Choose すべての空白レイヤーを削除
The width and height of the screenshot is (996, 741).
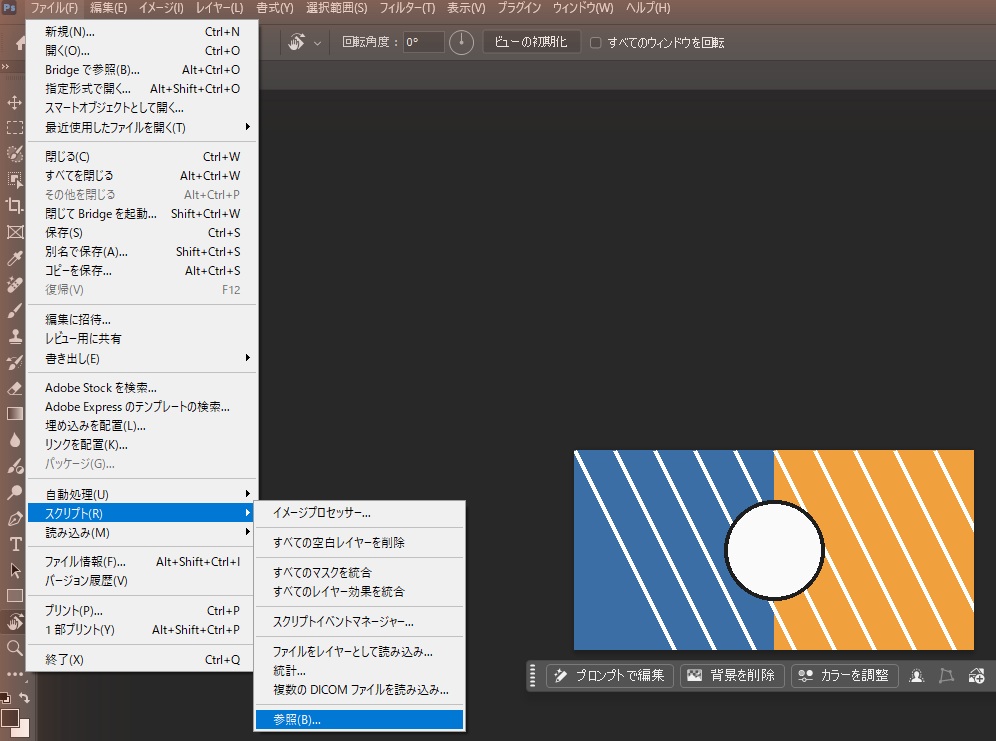pos(360,542)
